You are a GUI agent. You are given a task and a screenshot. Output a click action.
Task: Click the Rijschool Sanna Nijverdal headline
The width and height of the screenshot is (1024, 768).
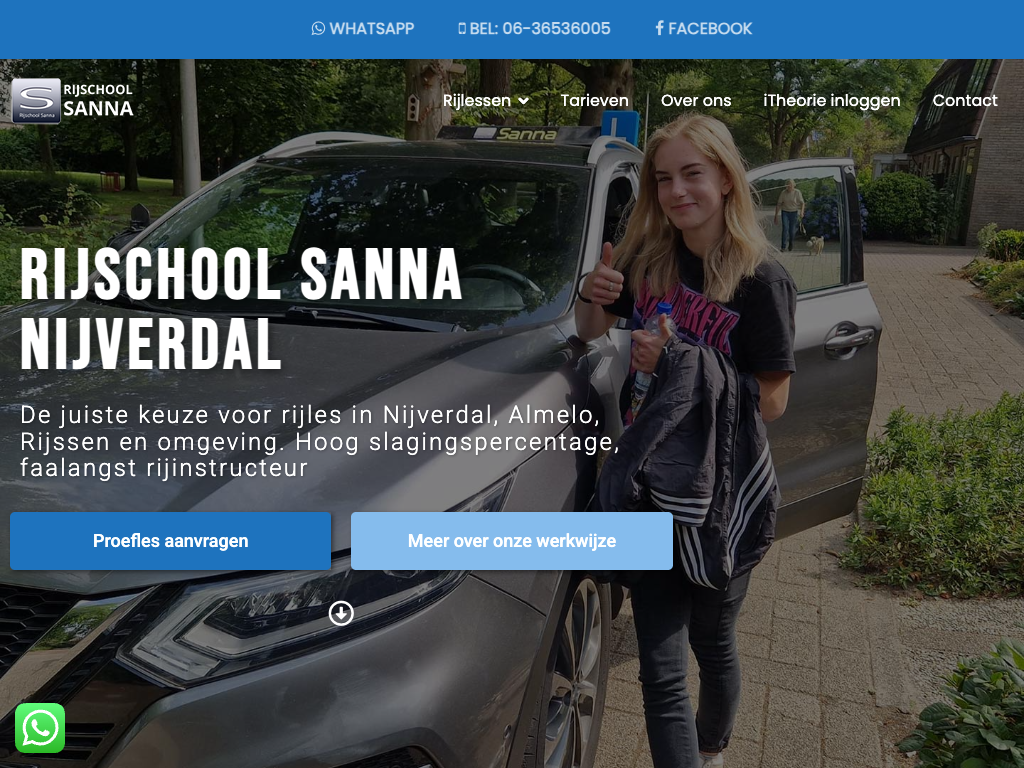(x=242, y=310)
